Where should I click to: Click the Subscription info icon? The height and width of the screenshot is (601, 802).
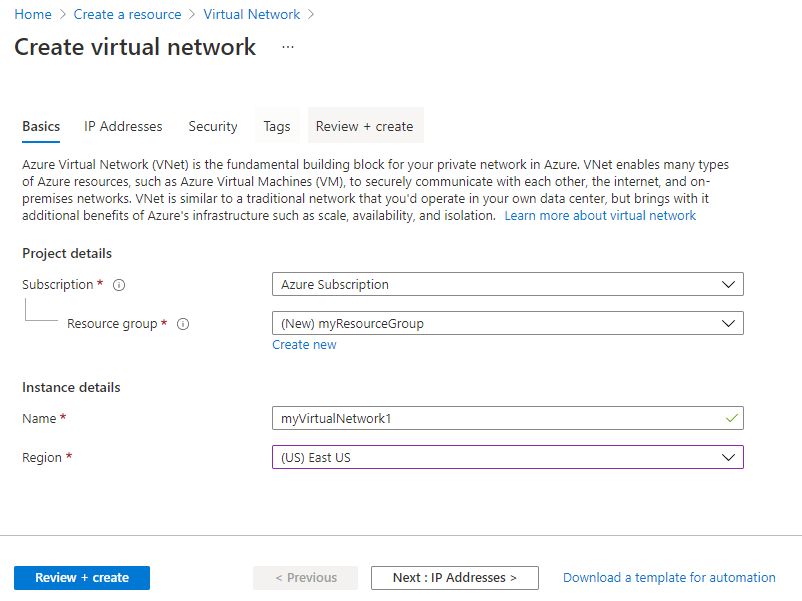119,285
